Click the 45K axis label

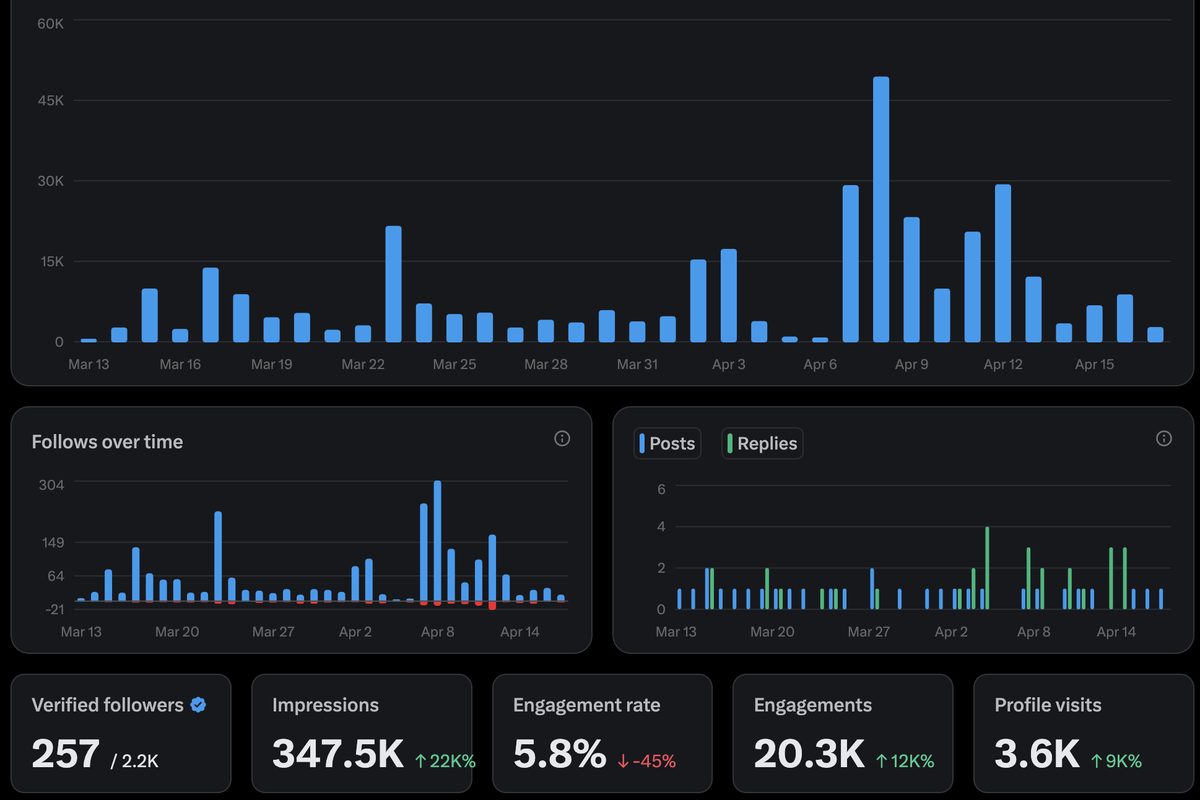click(x=50, y=101)
